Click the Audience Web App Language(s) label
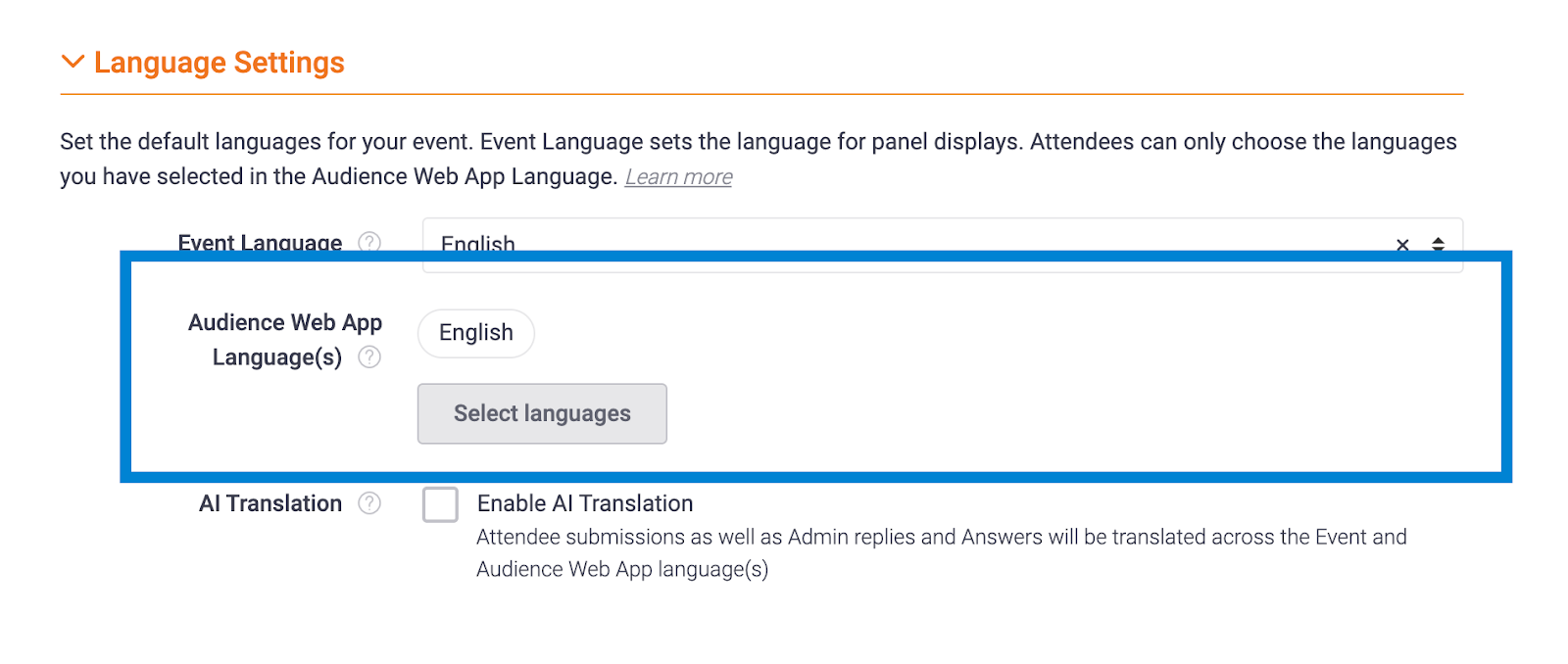The height and width of the screenshot is (664, 1568). click(284, 339)
